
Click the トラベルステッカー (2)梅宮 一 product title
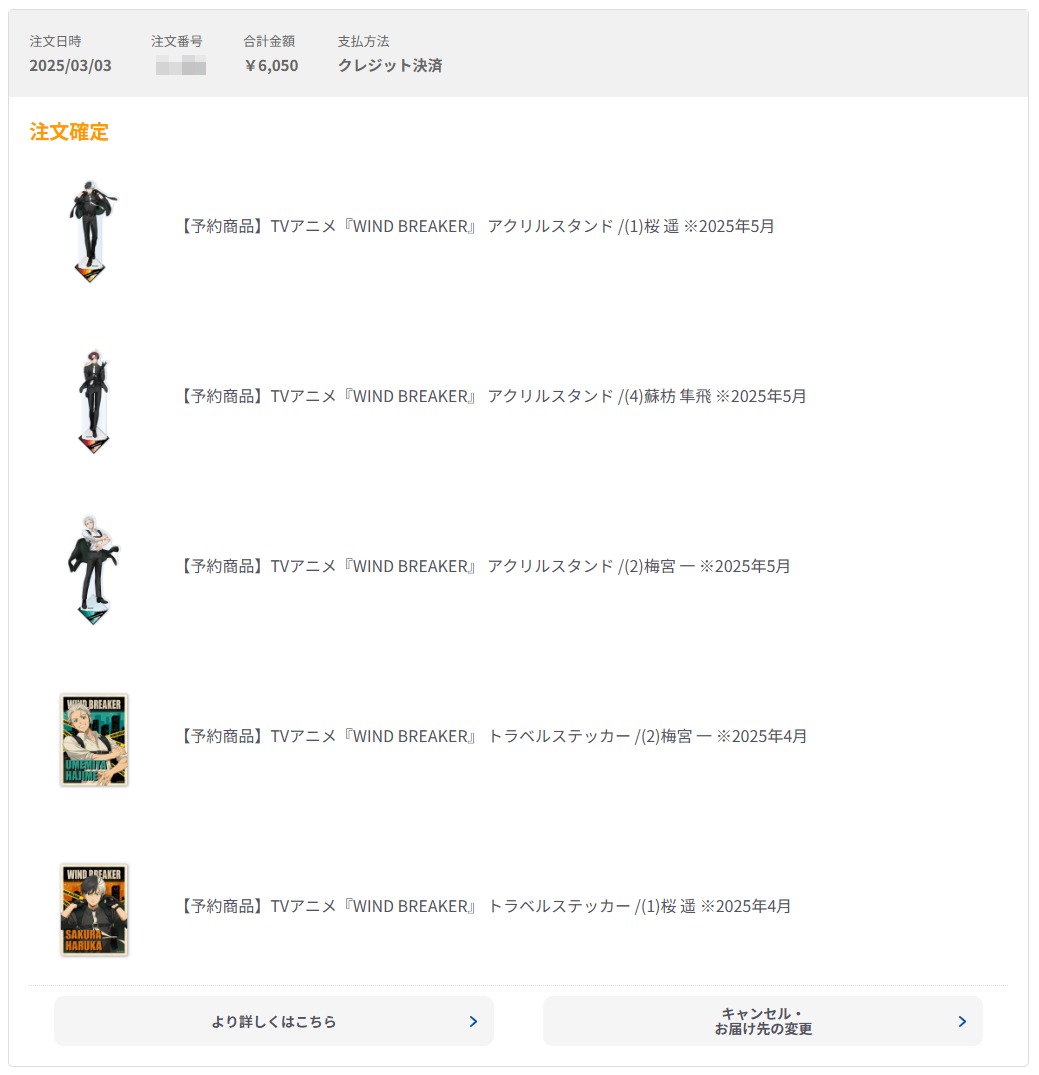[x=493, y=736]
